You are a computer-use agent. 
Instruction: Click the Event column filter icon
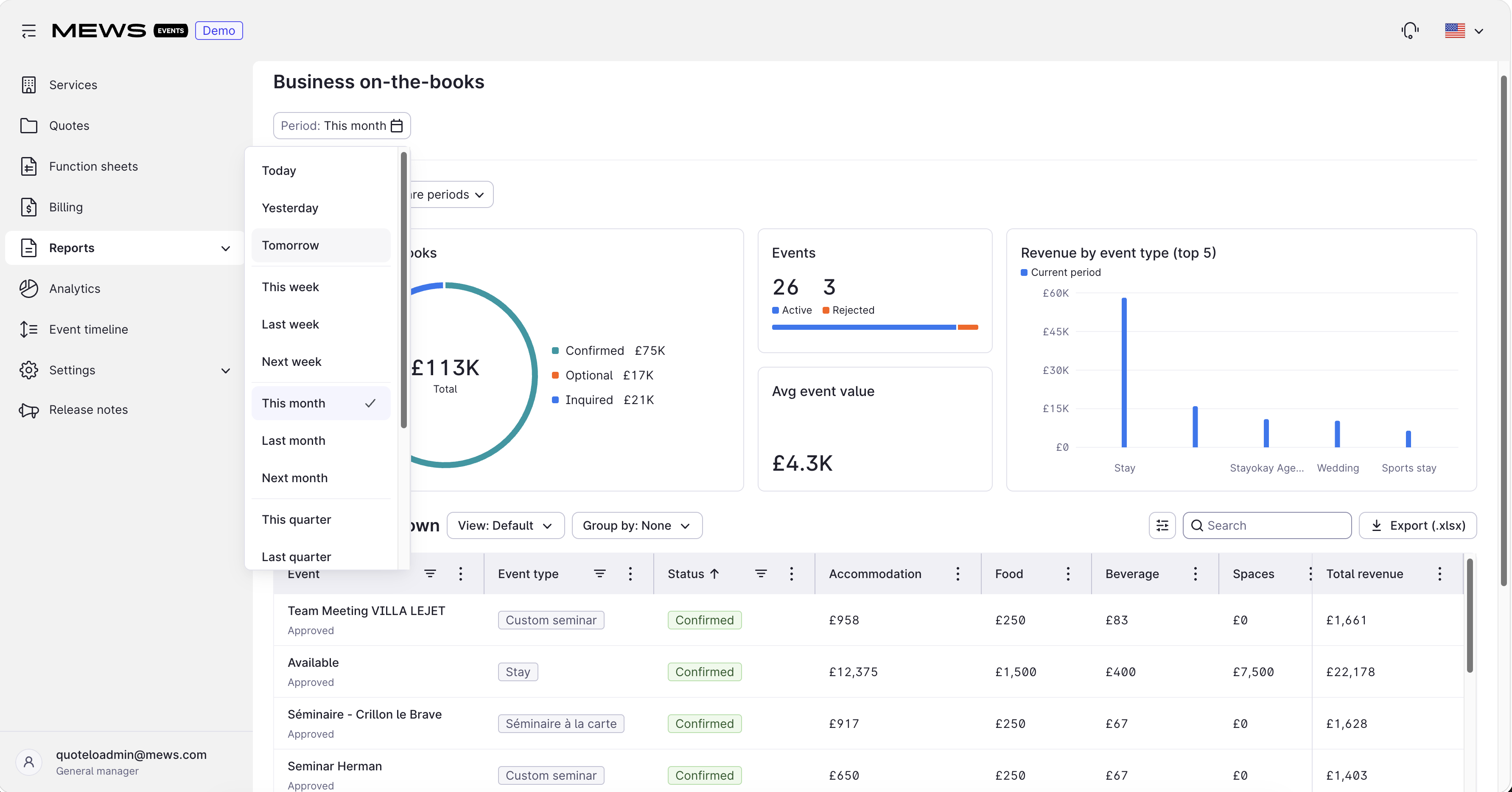pyautogui.click(x=430, y=573)
